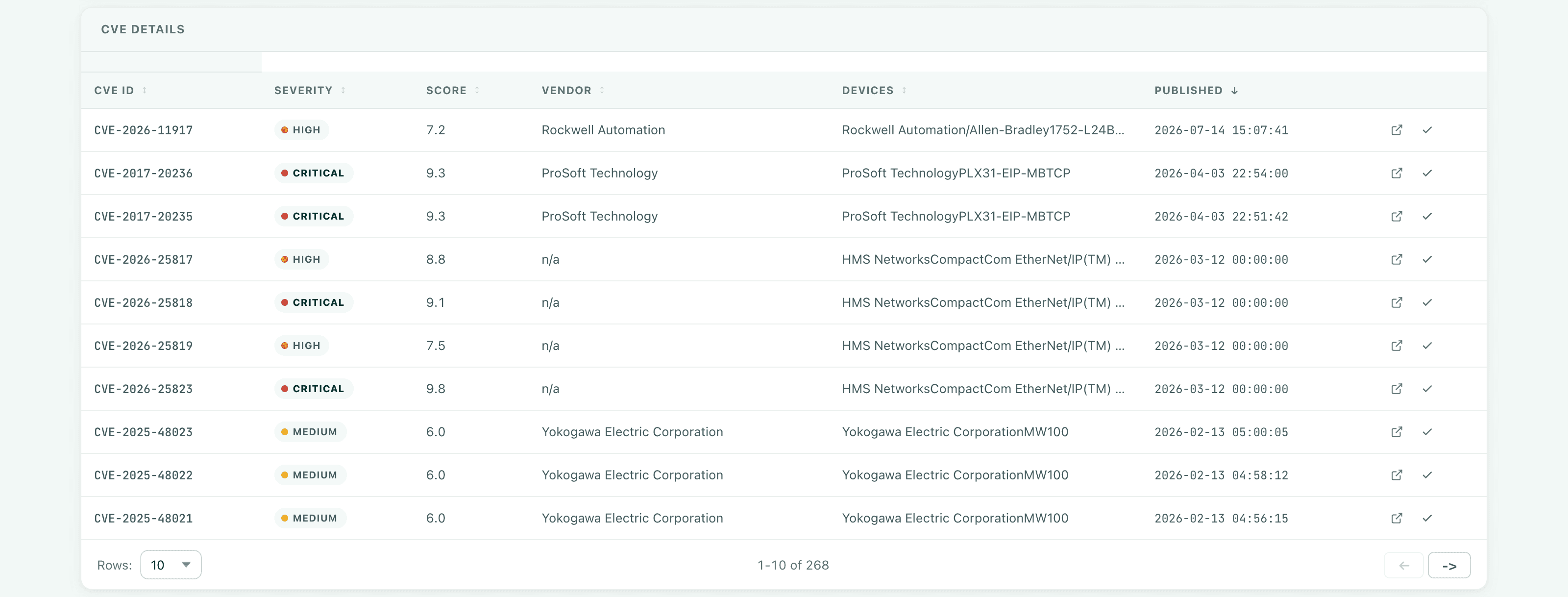Click checkmark icon for CVE-2025-48021 row
This screenshot has height=597, width=1568.
click(x=1427, y=518)
